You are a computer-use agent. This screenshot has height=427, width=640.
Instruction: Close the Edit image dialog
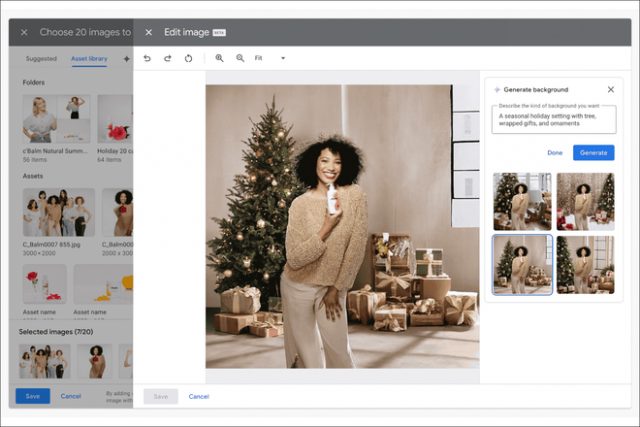148,32
